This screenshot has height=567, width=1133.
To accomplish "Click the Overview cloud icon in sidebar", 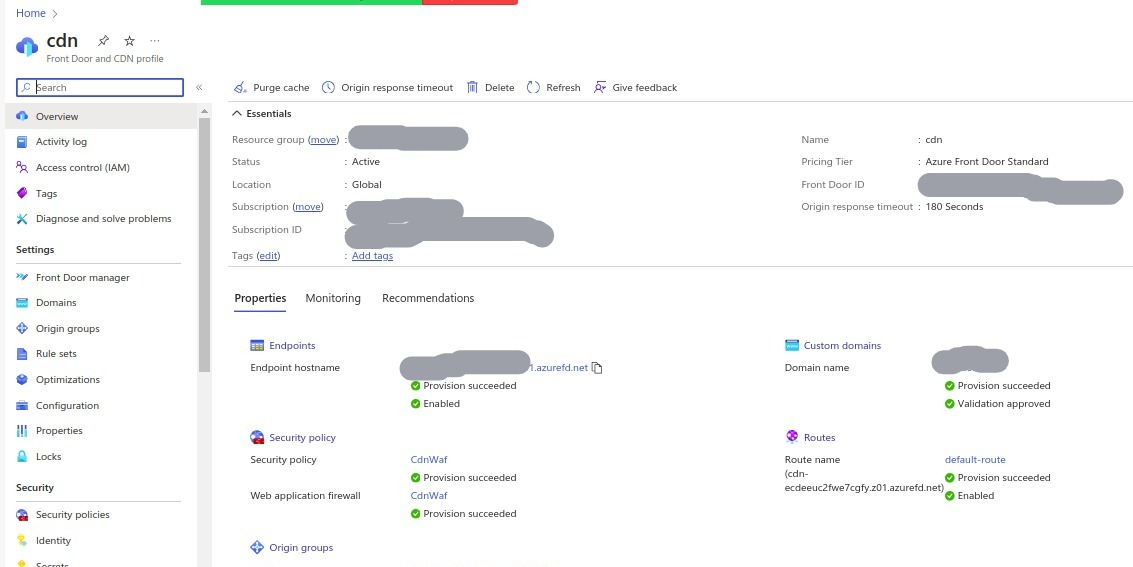I will (x=22, y=116).
